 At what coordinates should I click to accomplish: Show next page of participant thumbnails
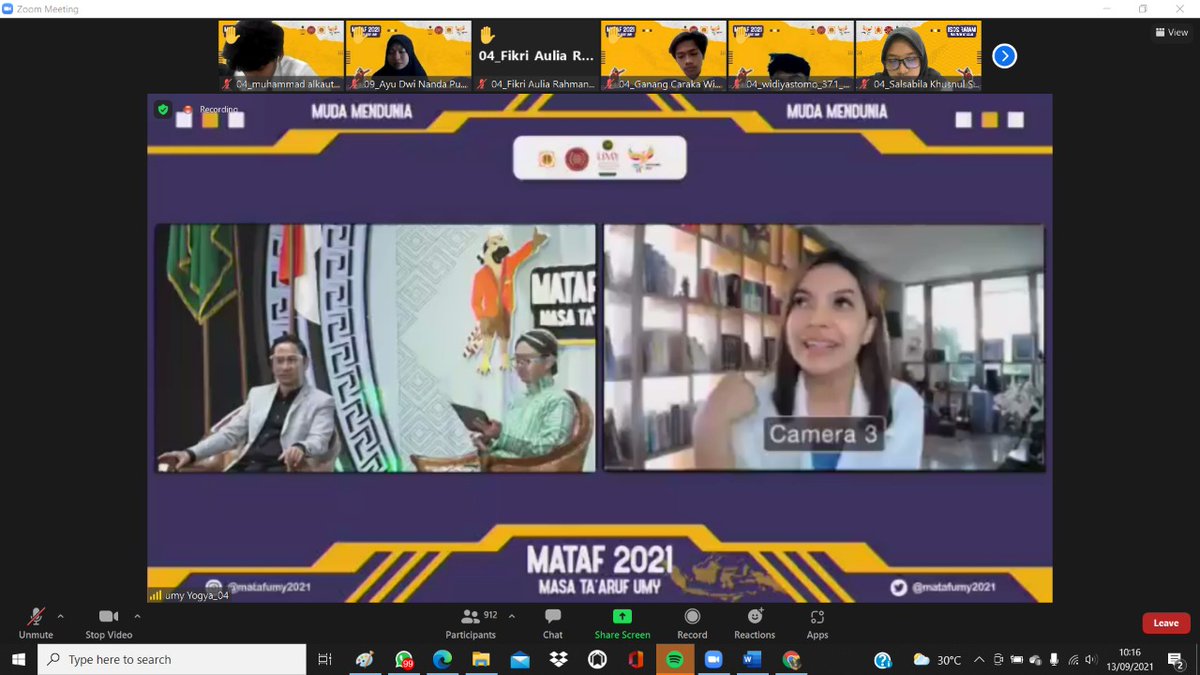pos(1004,56)
